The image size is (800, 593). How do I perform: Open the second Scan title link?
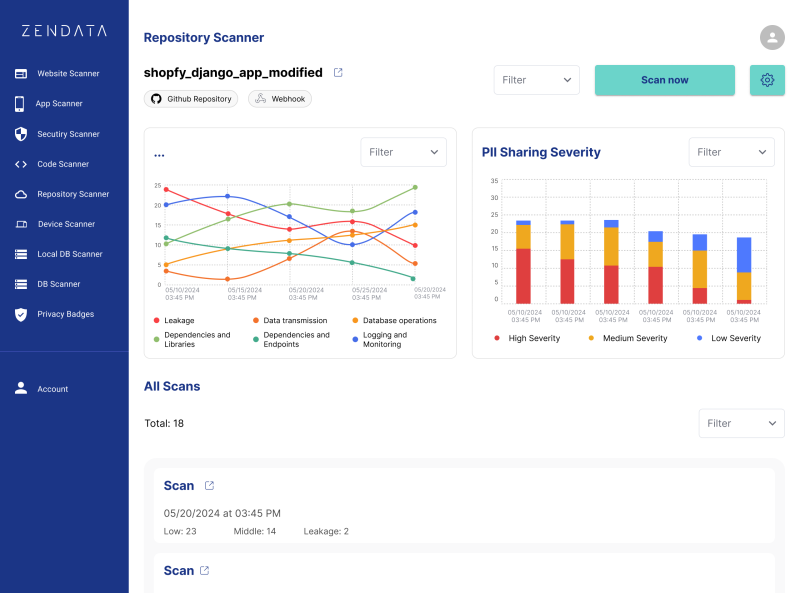click(179, 570)
